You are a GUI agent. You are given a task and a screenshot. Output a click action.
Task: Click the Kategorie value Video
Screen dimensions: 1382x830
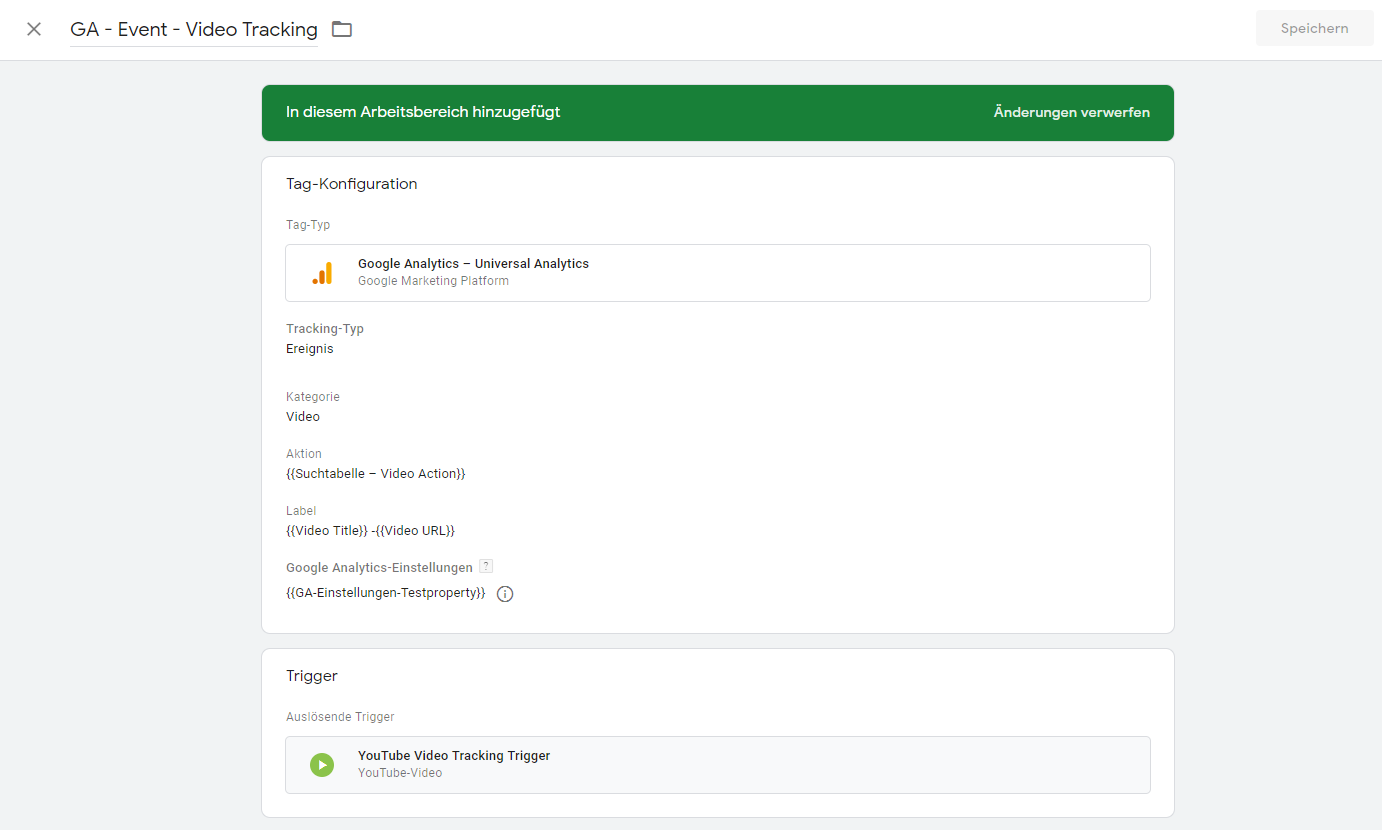303,417
